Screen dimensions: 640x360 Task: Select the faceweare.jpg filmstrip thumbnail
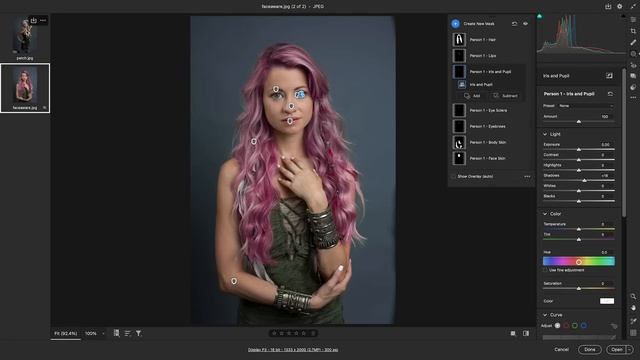(x=25, y=85)
